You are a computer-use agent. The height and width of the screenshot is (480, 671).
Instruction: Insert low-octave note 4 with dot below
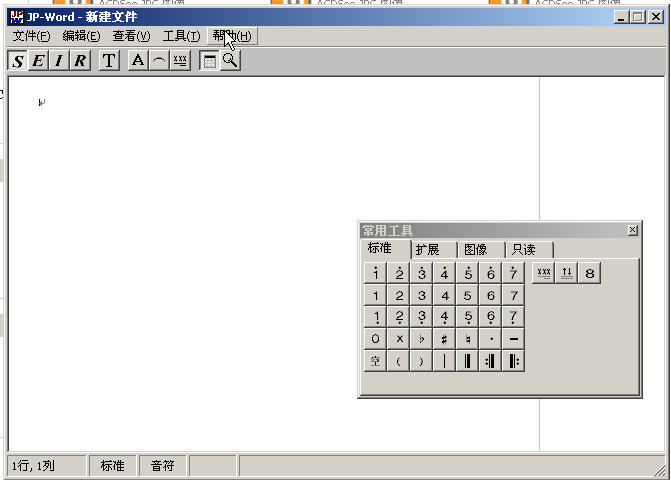tap(445, 317)
